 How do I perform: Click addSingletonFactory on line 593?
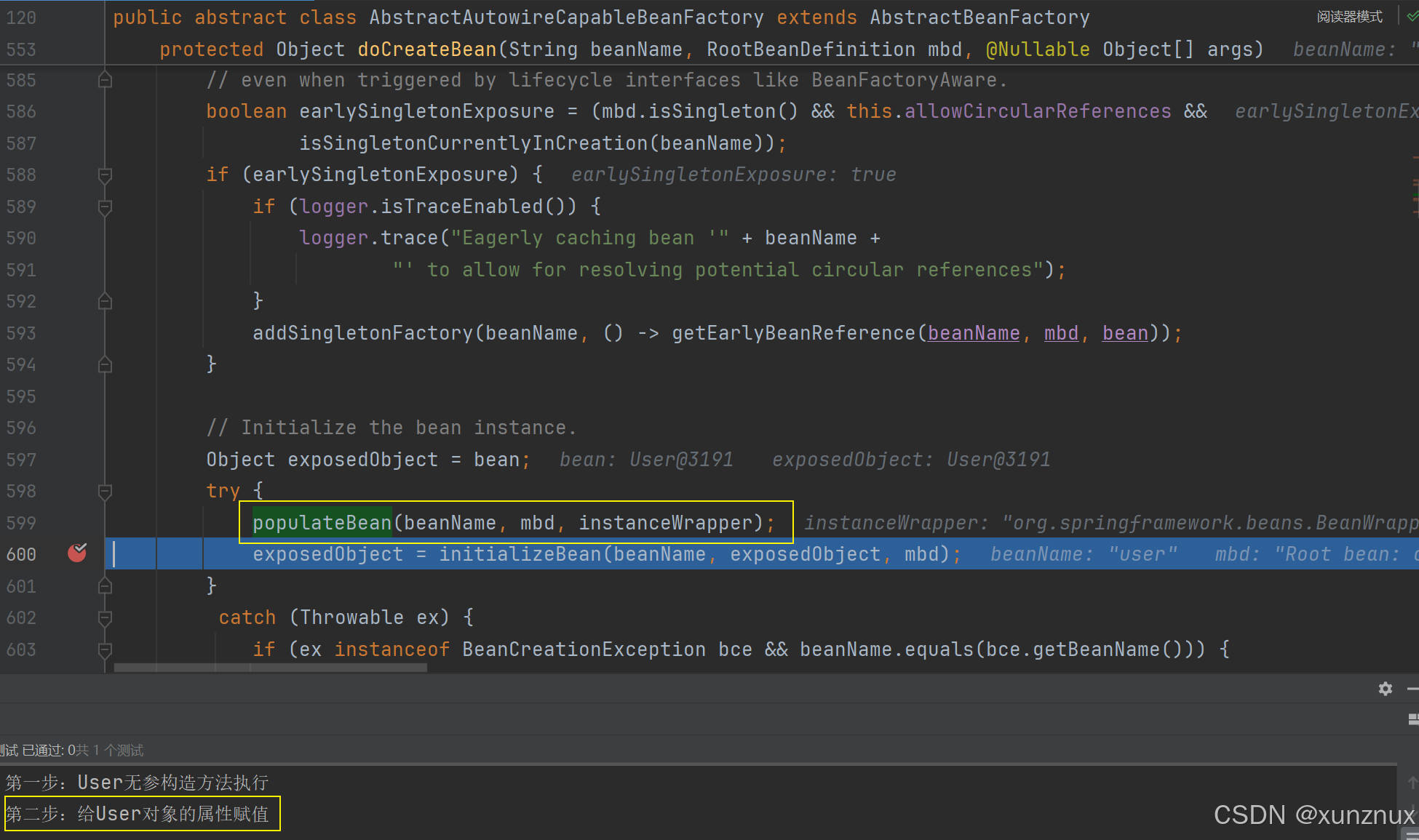(362, 333)
